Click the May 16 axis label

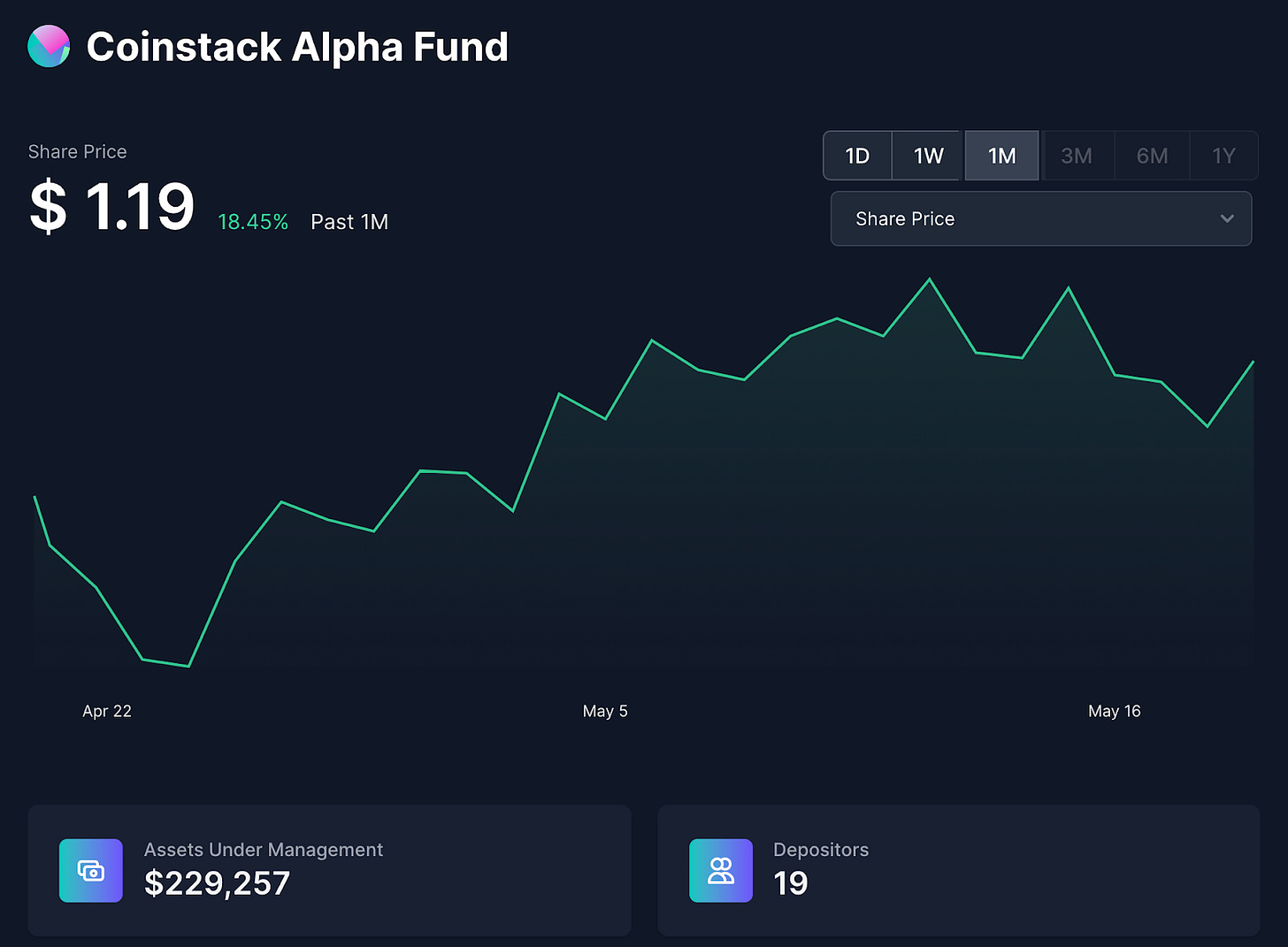click(1114, 711)
